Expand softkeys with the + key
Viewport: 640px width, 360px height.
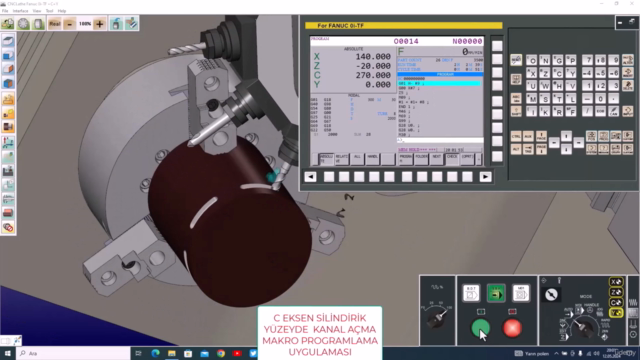point(479,159)
